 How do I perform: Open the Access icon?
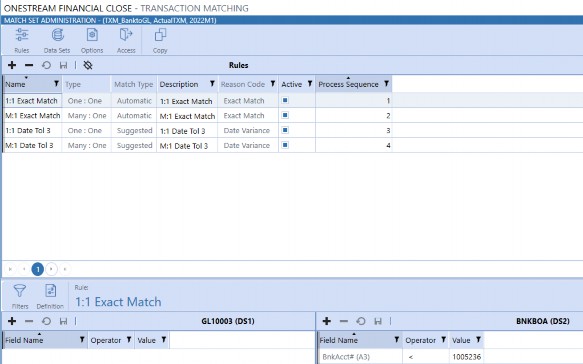pyautogui.click(x=126, y=41)
